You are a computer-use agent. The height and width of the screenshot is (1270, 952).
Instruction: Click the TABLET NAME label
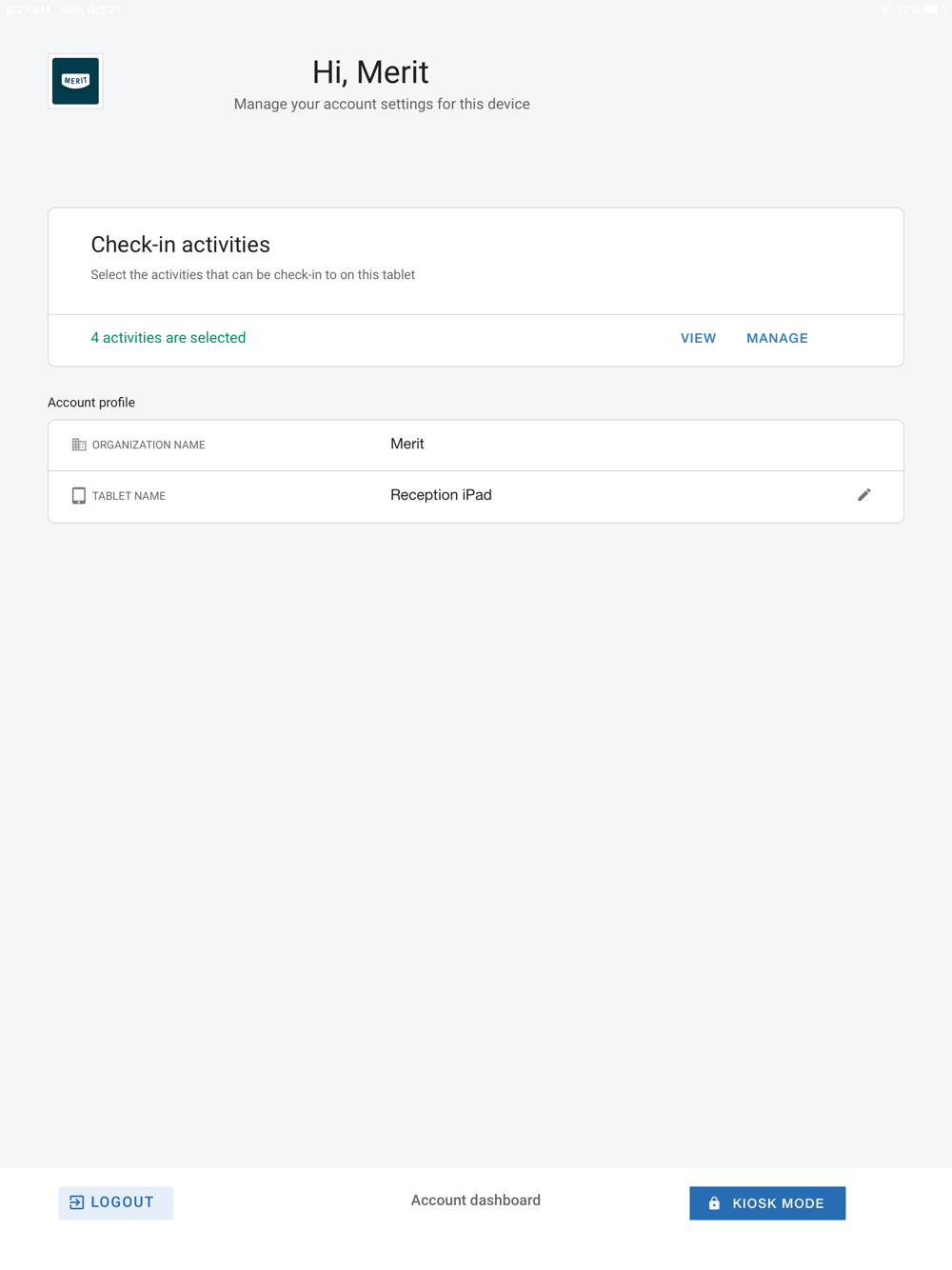click(x=129, y=496)
